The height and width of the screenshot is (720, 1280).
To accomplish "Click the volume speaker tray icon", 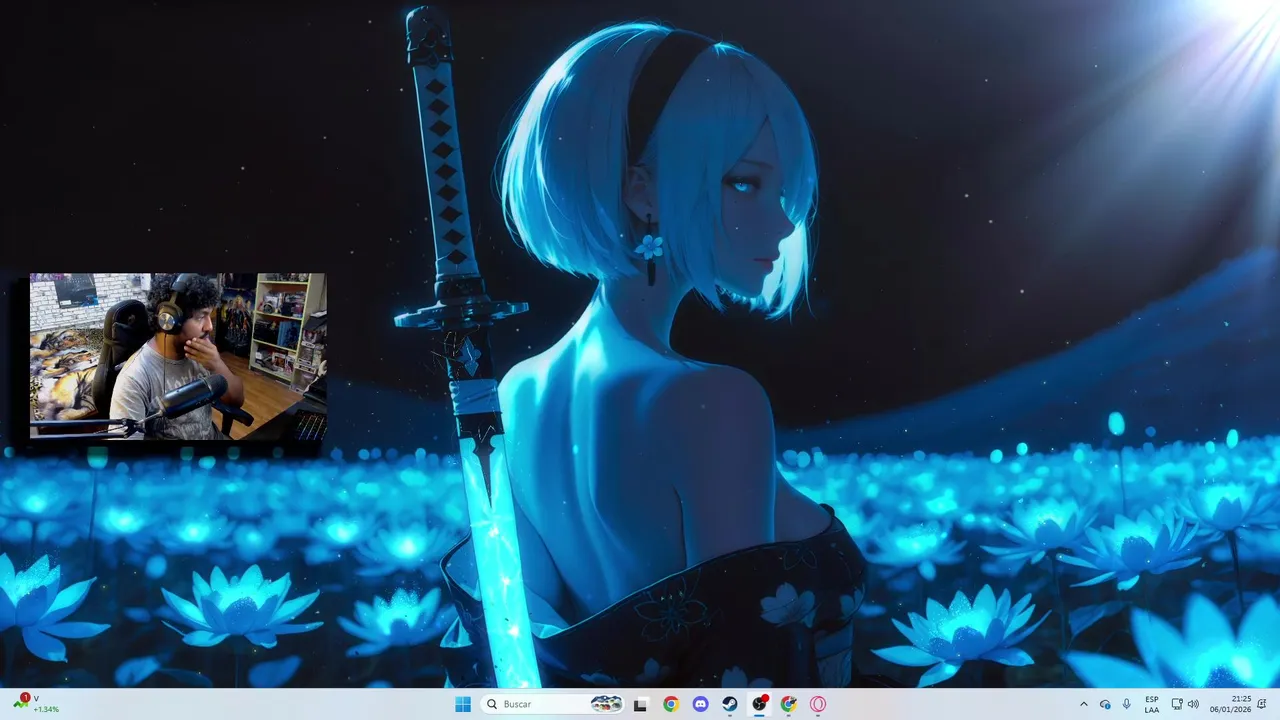I will (1193, 704).
